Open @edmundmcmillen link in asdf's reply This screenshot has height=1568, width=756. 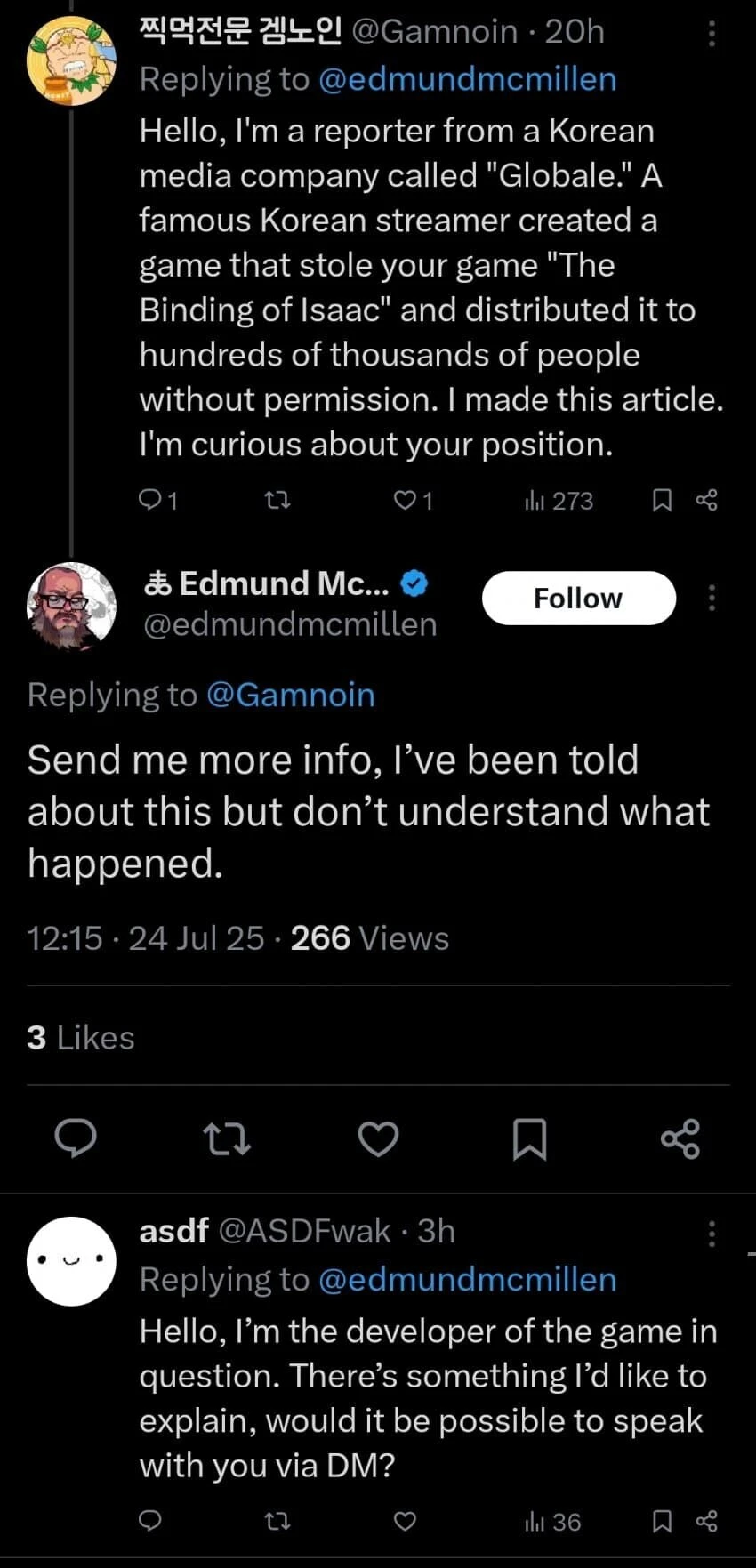click(467, 1279)
